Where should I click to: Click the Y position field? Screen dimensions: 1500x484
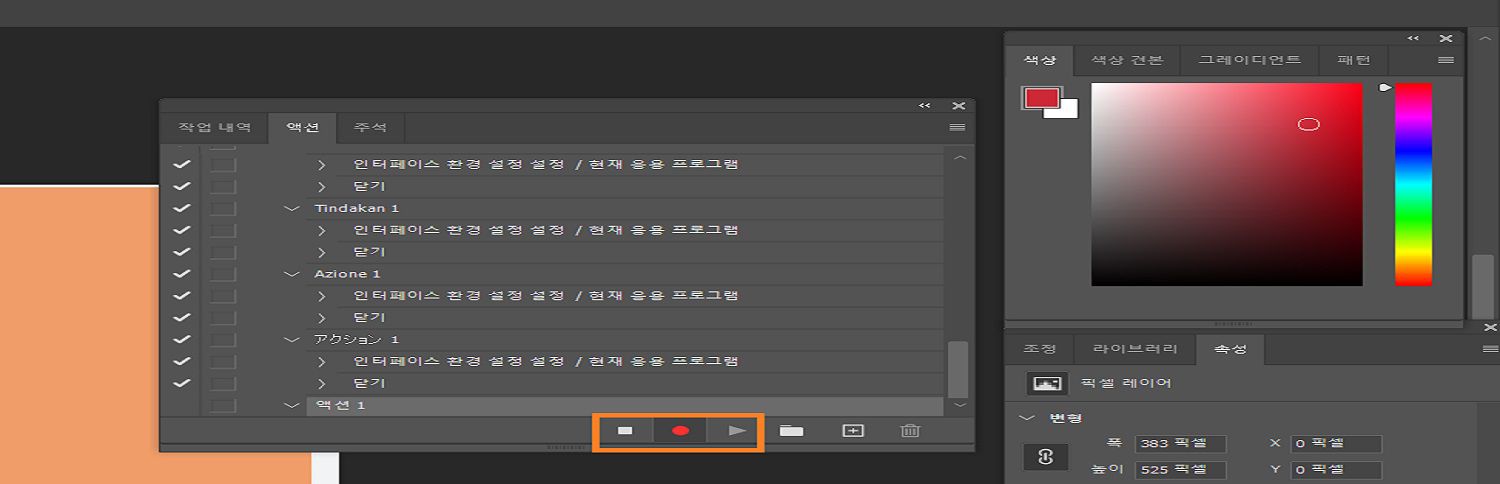point(1336,469)
